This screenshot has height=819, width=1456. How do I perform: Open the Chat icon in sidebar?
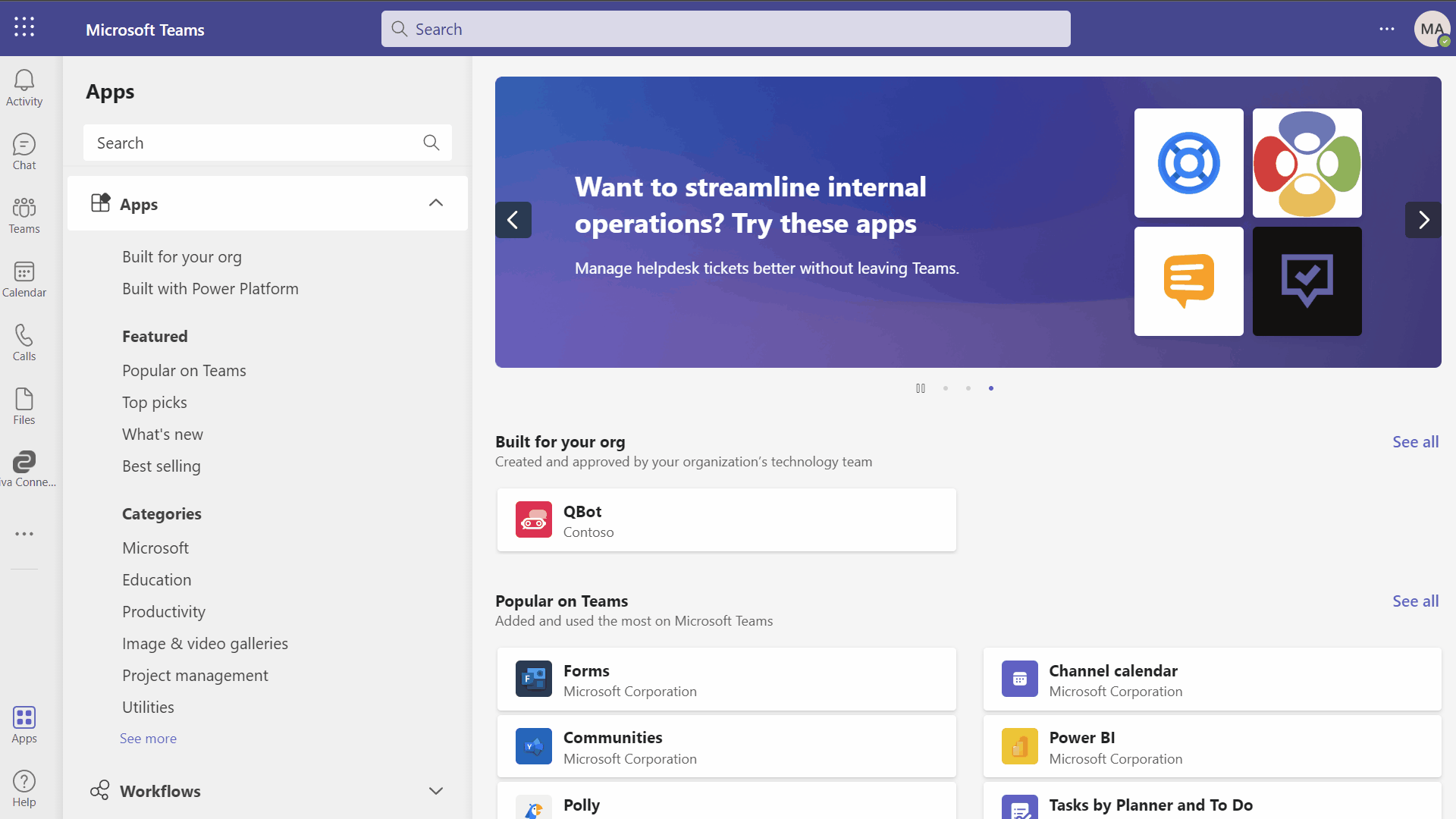point(24,152)
